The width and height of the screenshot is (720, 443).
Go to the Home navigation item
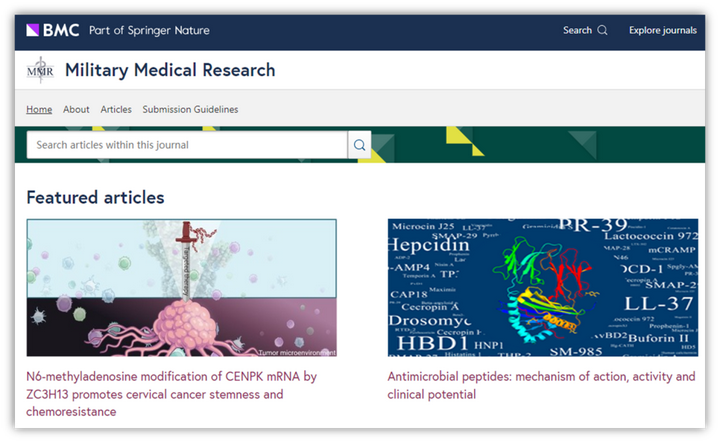[x=39, y=109]
